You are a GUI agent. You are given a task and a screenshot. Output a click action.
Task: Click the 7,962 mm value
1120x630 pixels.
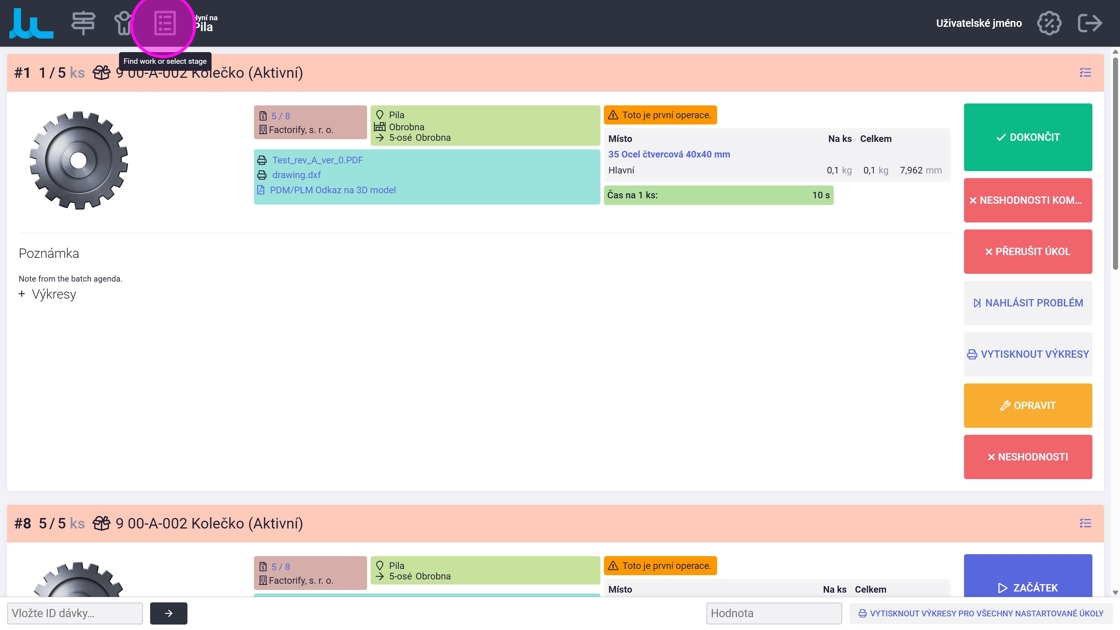pyautogui.click(x=921, y=171)
